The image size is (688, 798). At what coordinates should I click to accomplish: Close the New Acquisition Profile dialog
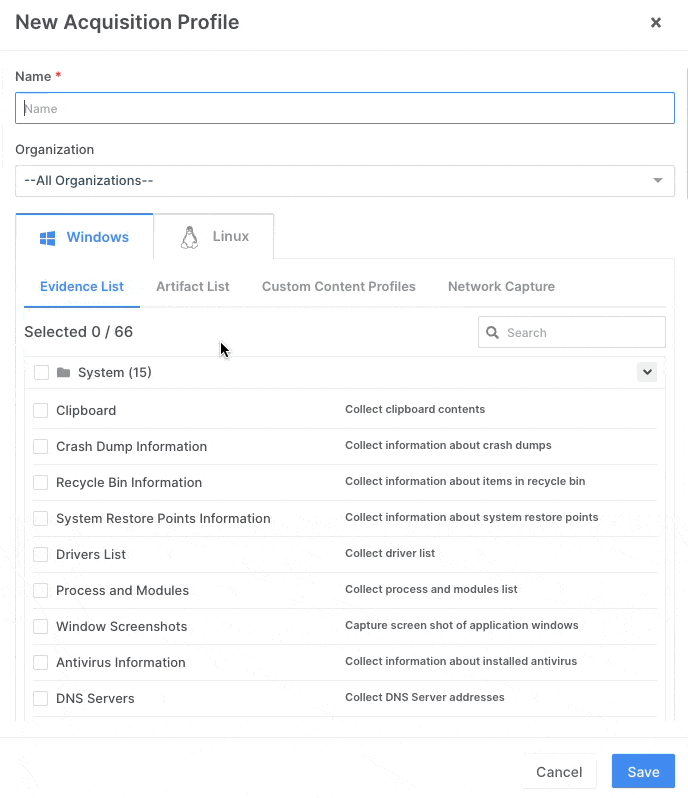656,22
